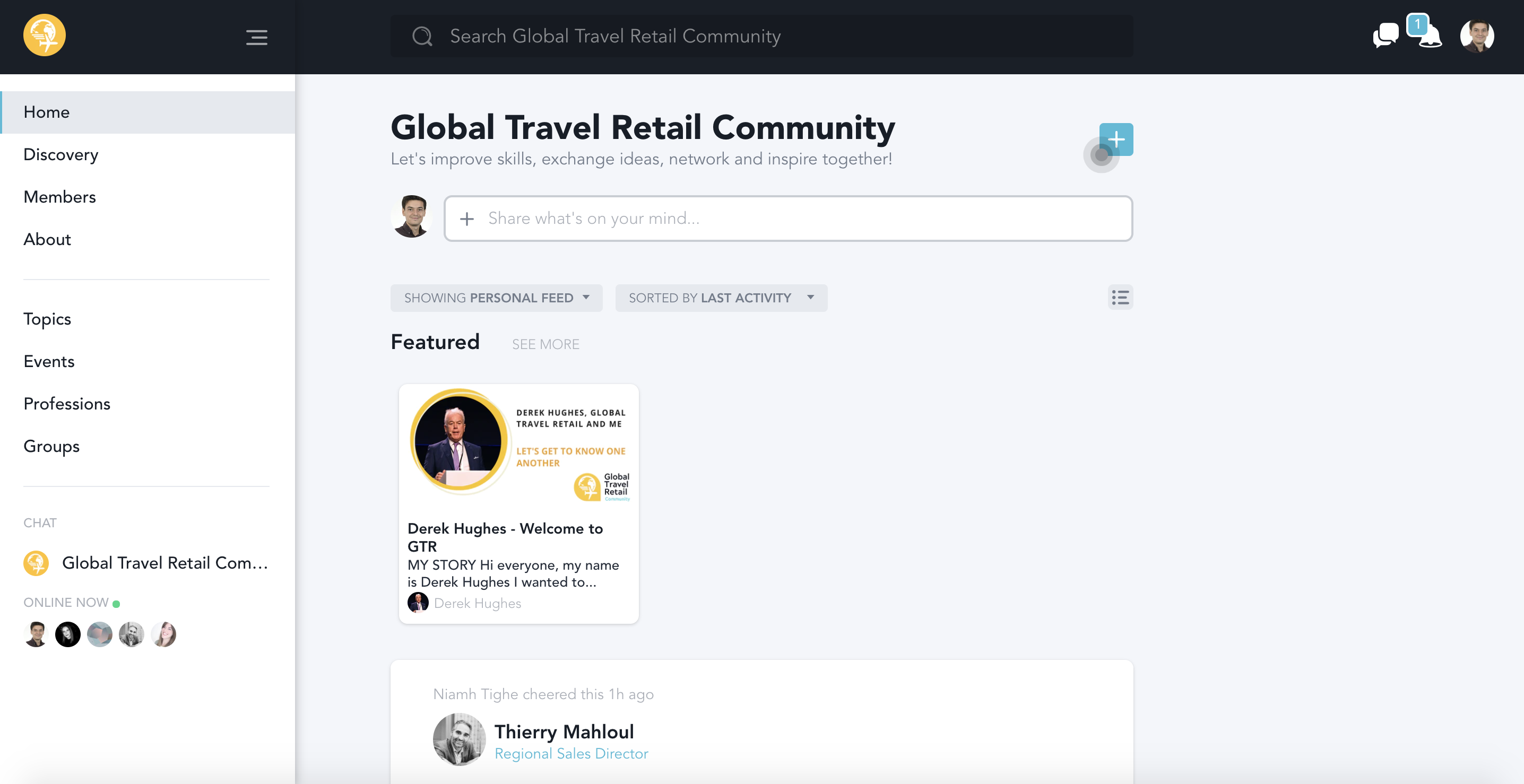This screenshot has width=1524, height=784.
Task: Click the plus icon in the share box
Action: click(x=467, y=219)
